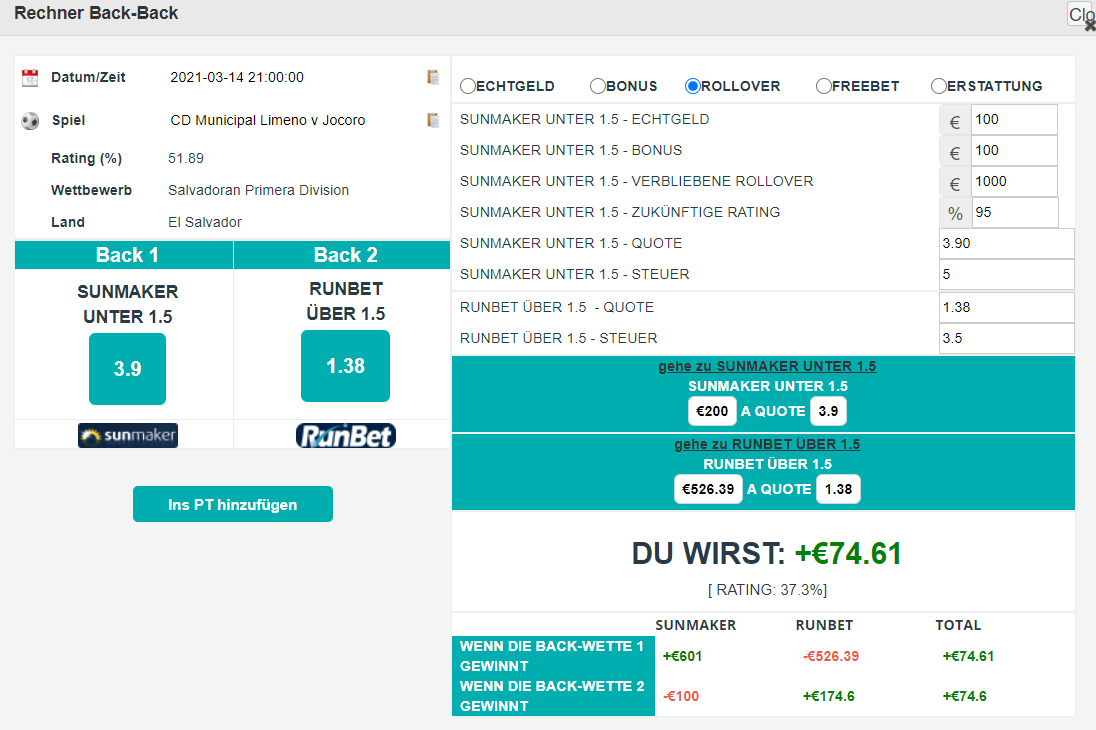
Task: Click the Sunmaker 3.9 odds tile
Action: [x=127, y=368]
